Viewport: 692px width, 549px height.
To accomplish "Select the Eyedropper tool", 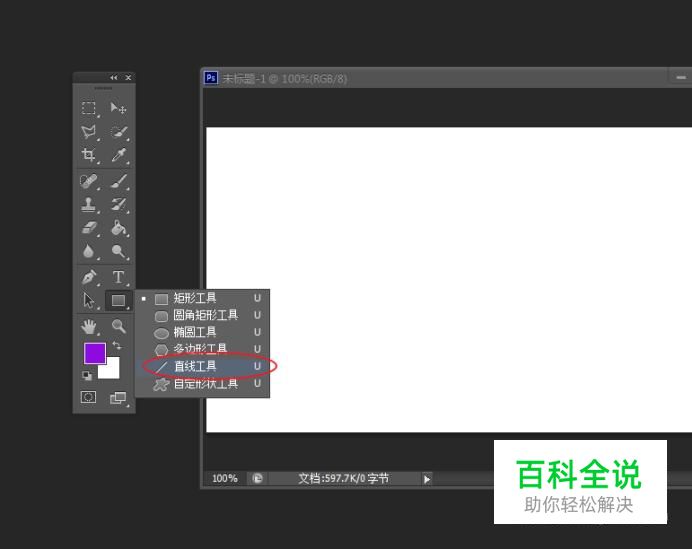I will [x=118, y=155].
